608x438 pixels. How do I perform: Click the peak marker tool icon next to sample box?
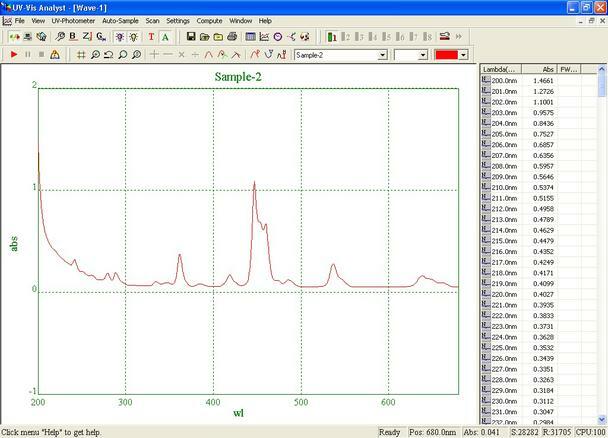pos(282,55)
